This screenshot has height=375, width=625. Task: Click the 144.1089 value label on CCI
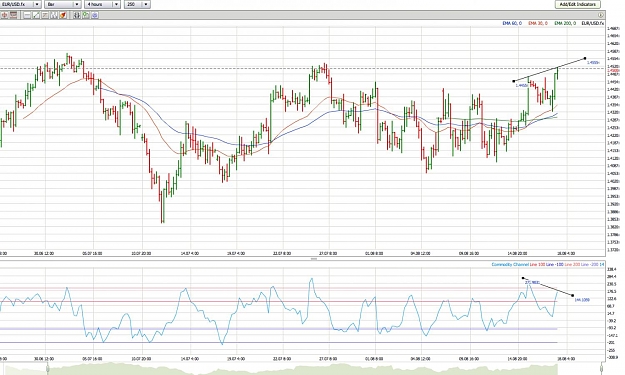[x=582, y=300]
